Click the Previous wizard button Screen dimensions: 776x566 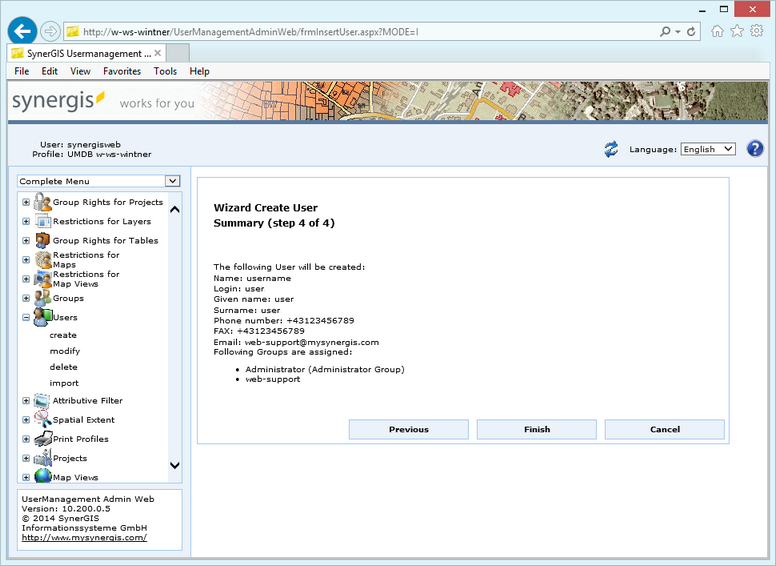(x=409, y=429)
